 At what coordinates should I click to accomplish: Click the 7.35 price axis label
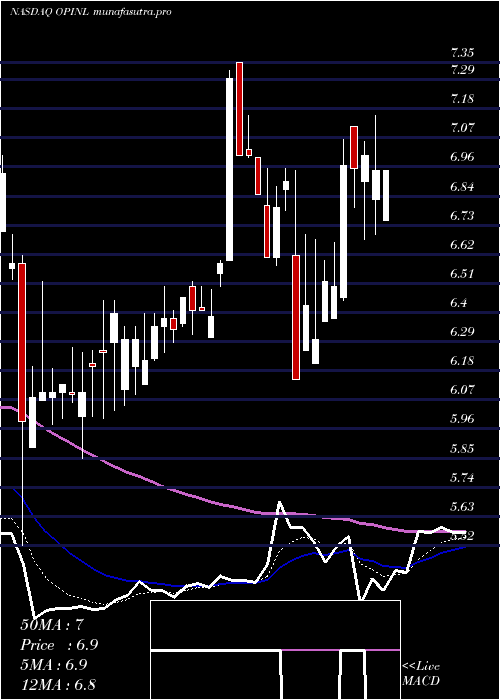point(462,53)
